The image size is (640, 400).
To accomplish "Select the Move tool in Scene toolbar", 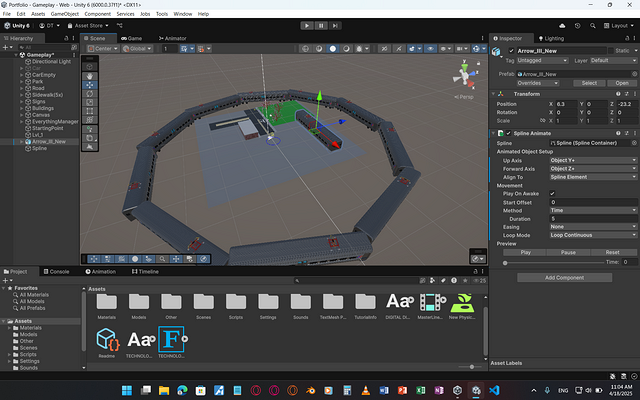I will point(90,85).
